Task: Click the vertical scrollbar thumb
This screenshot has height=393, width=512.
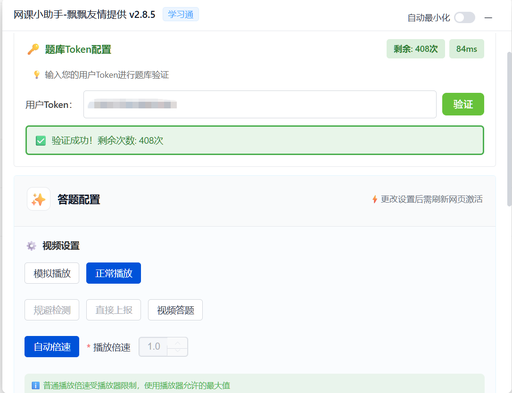Action: pyautogui.click(x=509, y=129)
